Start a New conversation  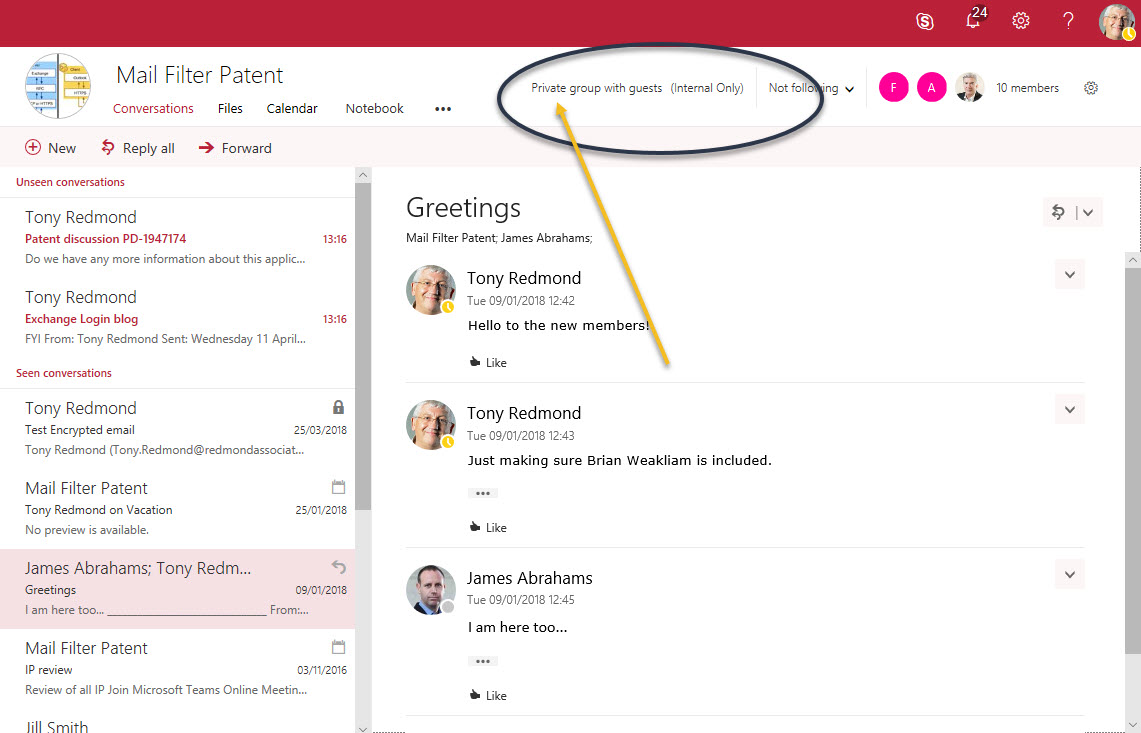coord(50,148)
